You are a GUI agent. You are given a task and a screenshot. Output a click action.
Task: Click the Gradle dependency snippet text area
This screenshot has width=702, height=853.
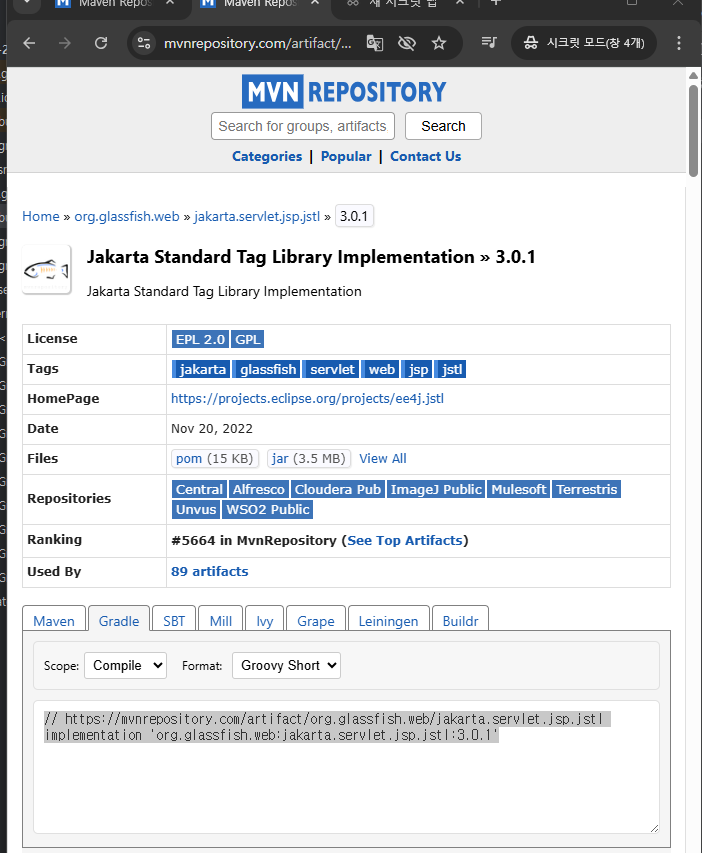pos(347,767)
